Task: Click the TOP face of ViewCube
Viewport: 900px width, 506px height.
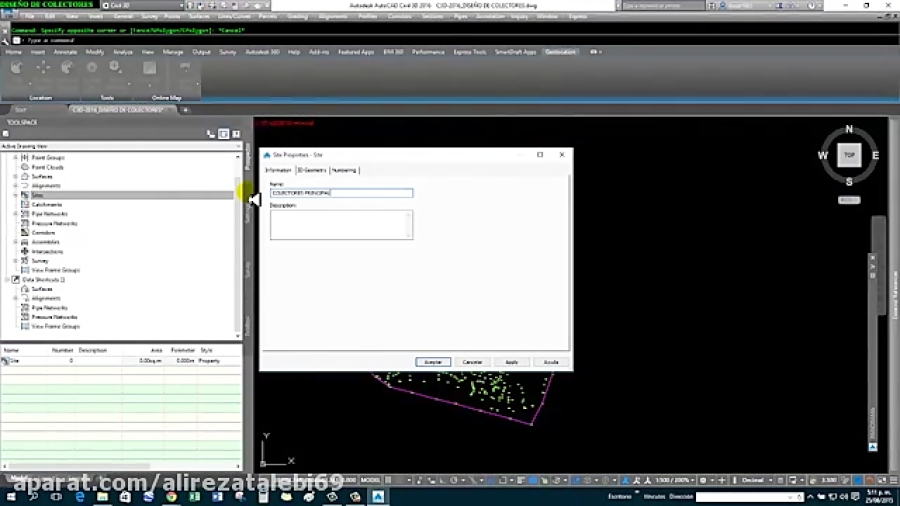Action: pyautogui.click(x=849, y=155)
